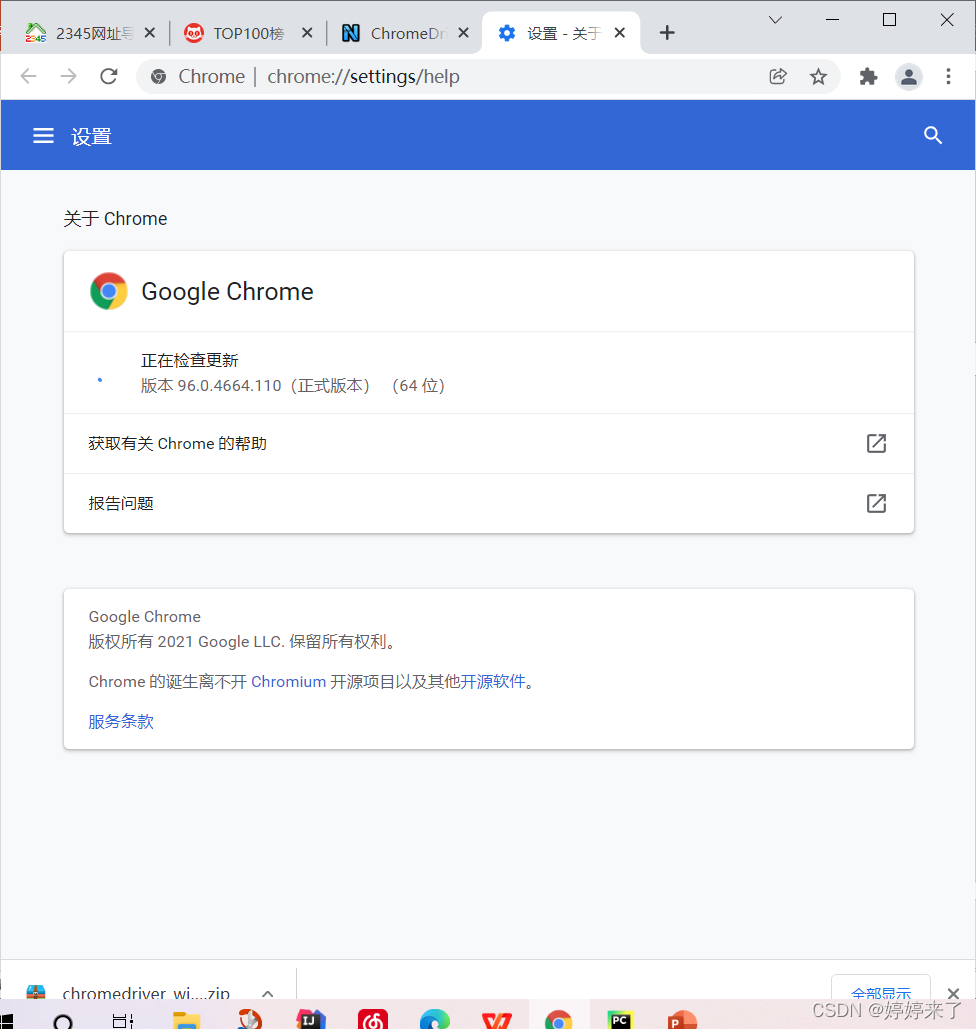Viewport: 976px width, 1029px height.
Task: Close the ChromeDriver tab
Action: coord(463,33)
